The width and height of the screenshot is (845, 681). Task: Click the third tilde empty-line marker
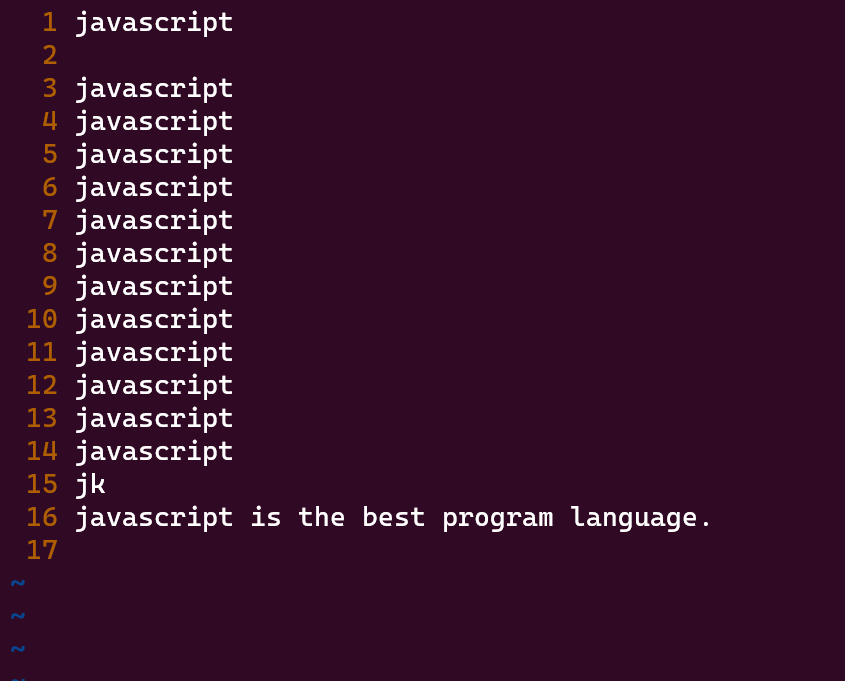click(x=17, y=649)
